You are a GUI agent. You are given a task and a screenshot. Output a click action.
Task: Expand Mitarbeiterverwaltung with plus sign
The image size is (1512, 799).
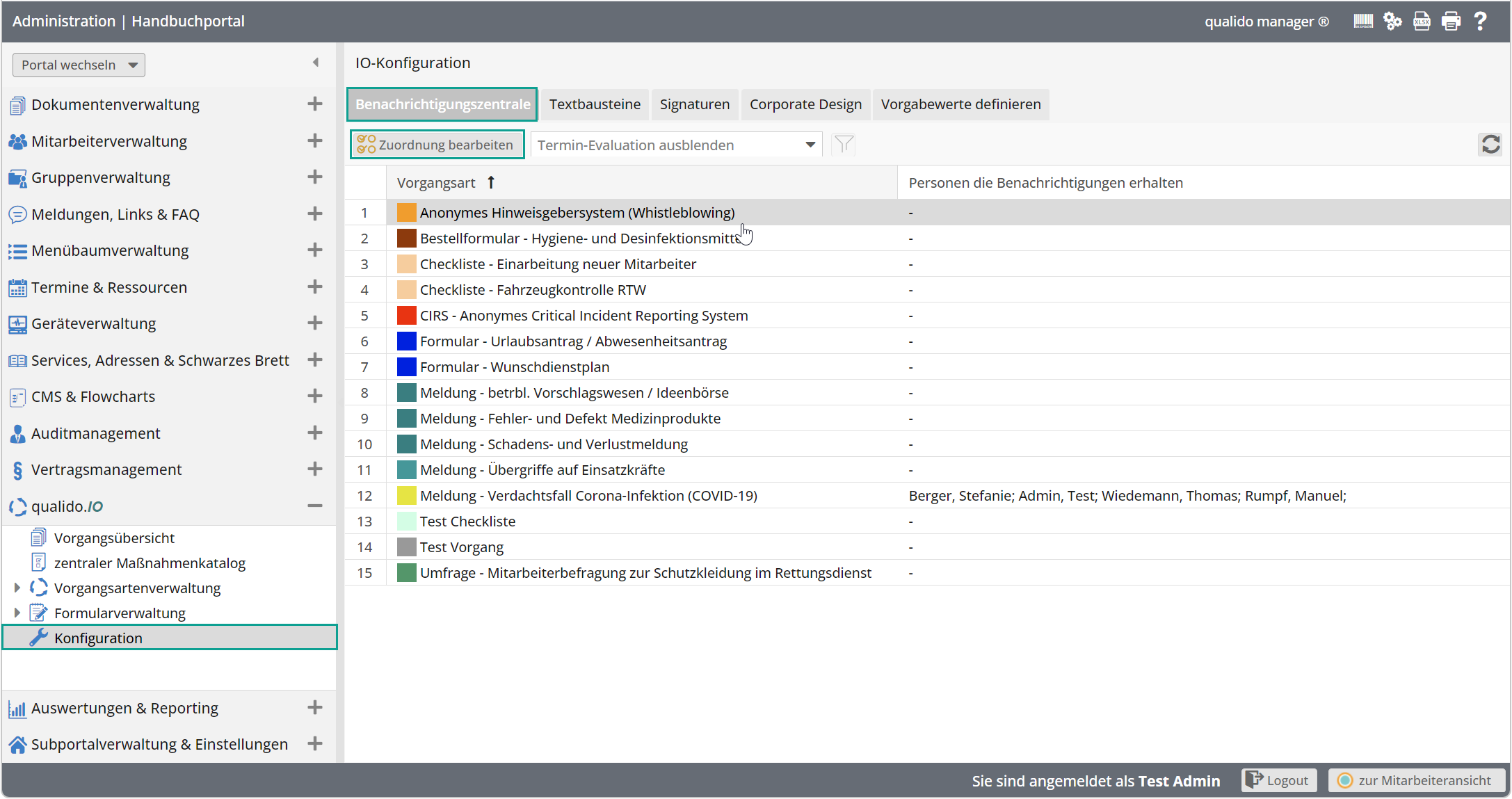click(x=315, y=141)
